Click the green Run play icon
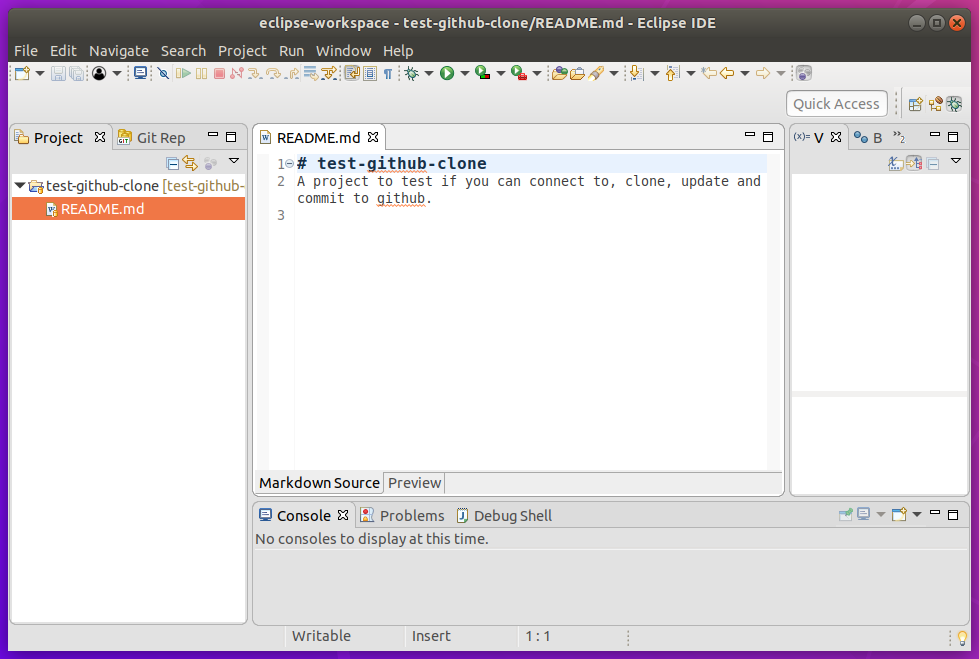 tap(447, 73)
